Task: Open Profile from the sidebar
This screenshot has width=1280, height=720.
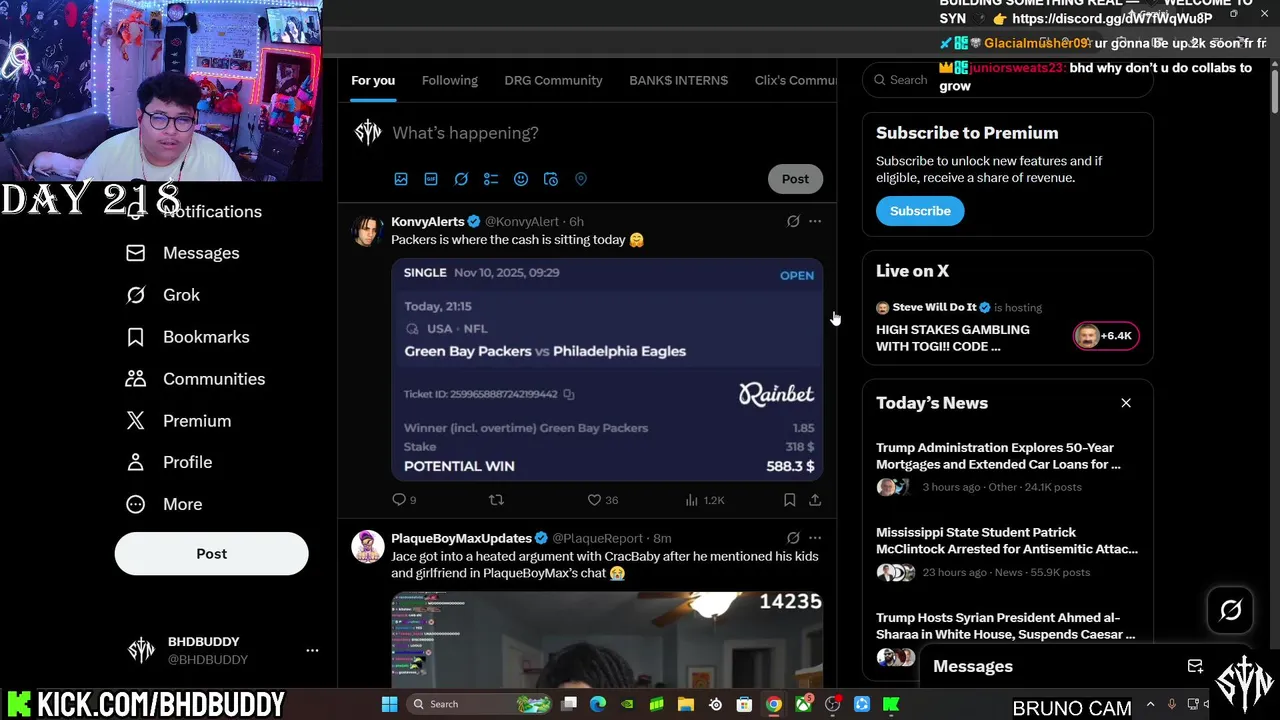Action: pyautogui.click(x=169, y=462)
